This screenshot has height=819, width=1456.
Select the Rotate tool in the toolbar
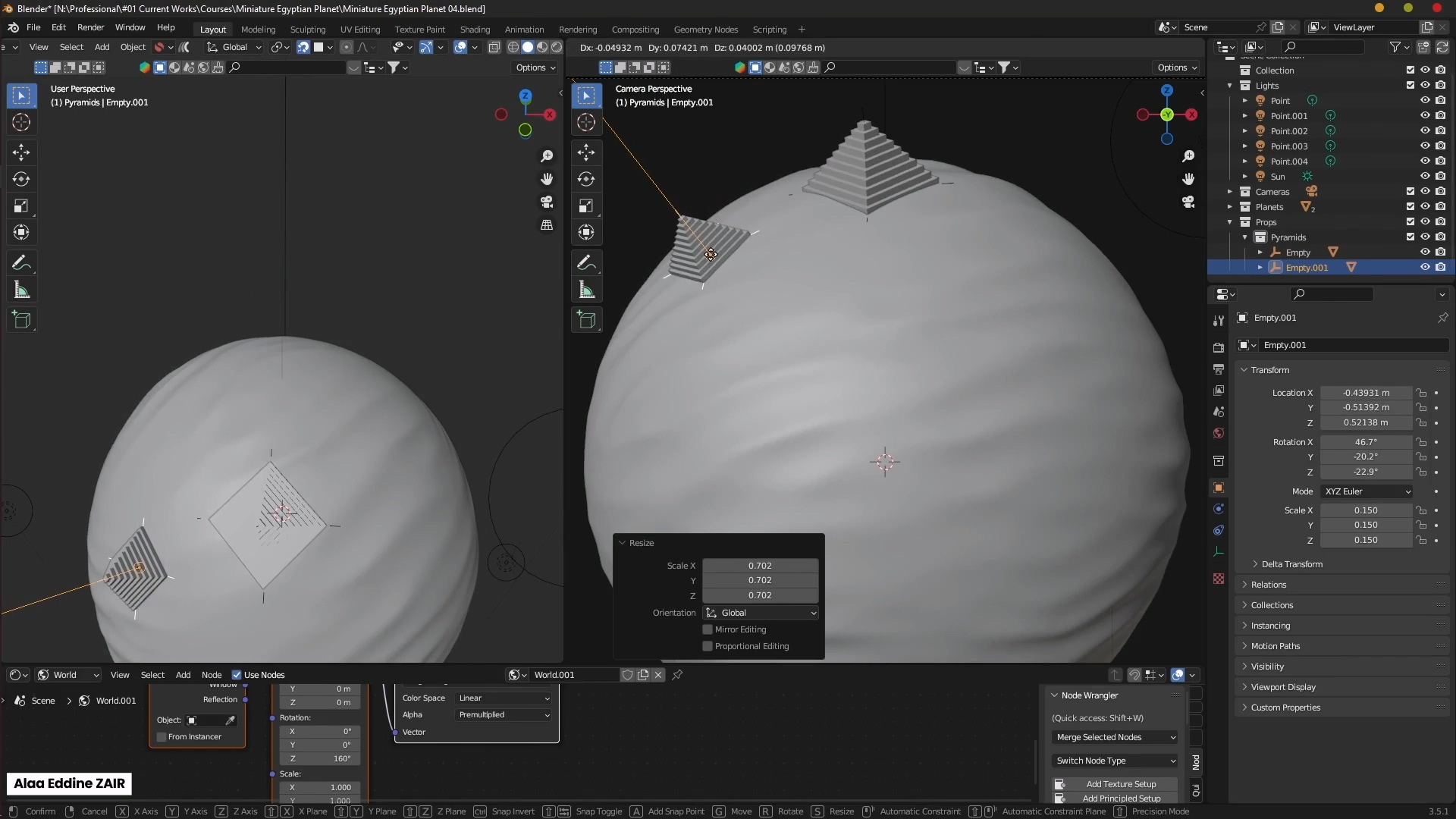pyautogui.click(x=21, y=179)
